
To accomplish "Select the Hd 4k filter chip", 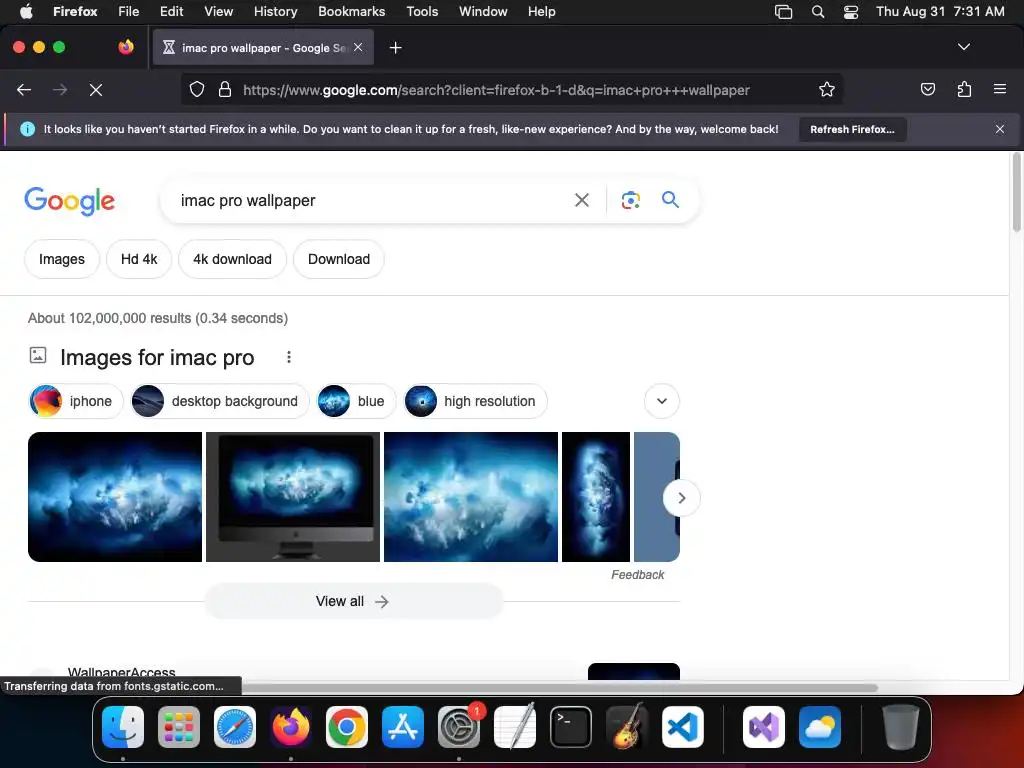I will click(139, 259).
